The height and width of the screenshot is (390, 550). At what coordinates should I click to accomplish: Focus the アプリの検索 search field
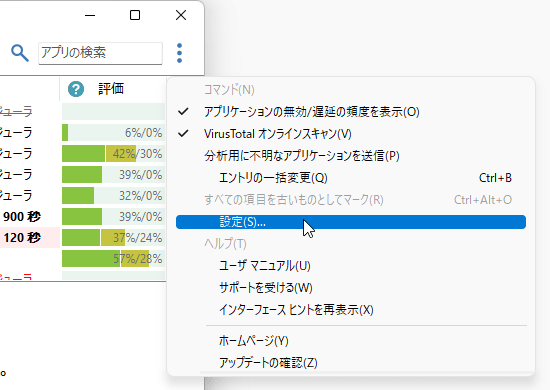[x=100, y=53]
